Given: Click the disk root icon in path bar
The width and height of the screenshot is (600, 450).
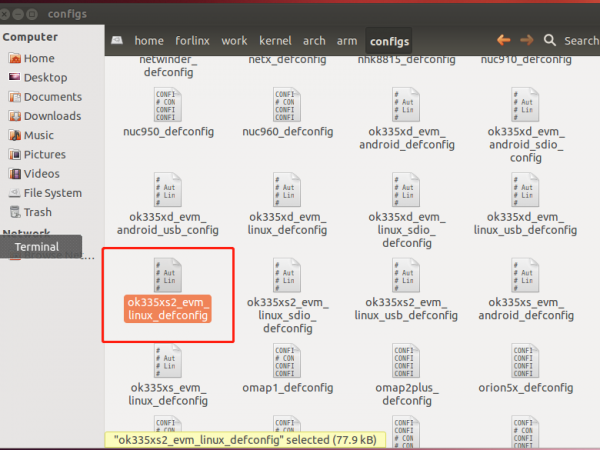Looking at the screenshot, I should point(117,41).
